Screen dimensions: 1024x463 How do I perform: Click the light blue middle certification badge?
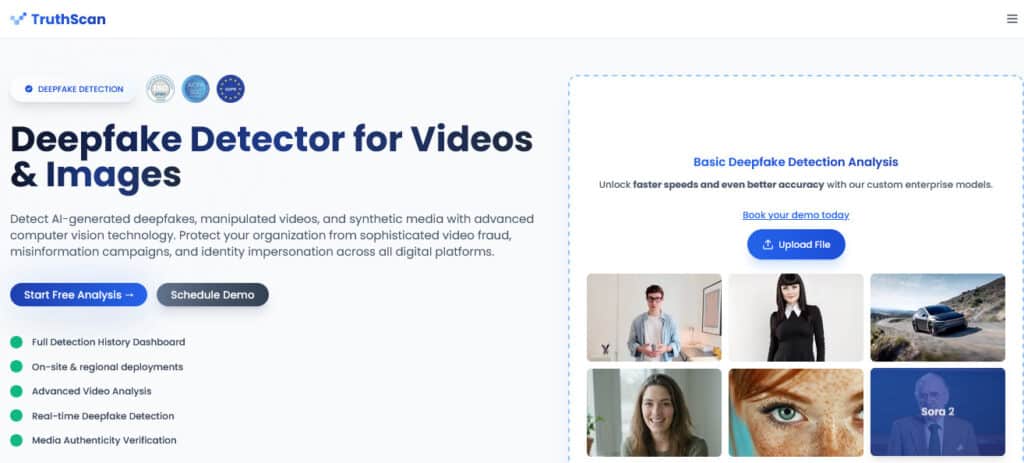coord(195,89)
